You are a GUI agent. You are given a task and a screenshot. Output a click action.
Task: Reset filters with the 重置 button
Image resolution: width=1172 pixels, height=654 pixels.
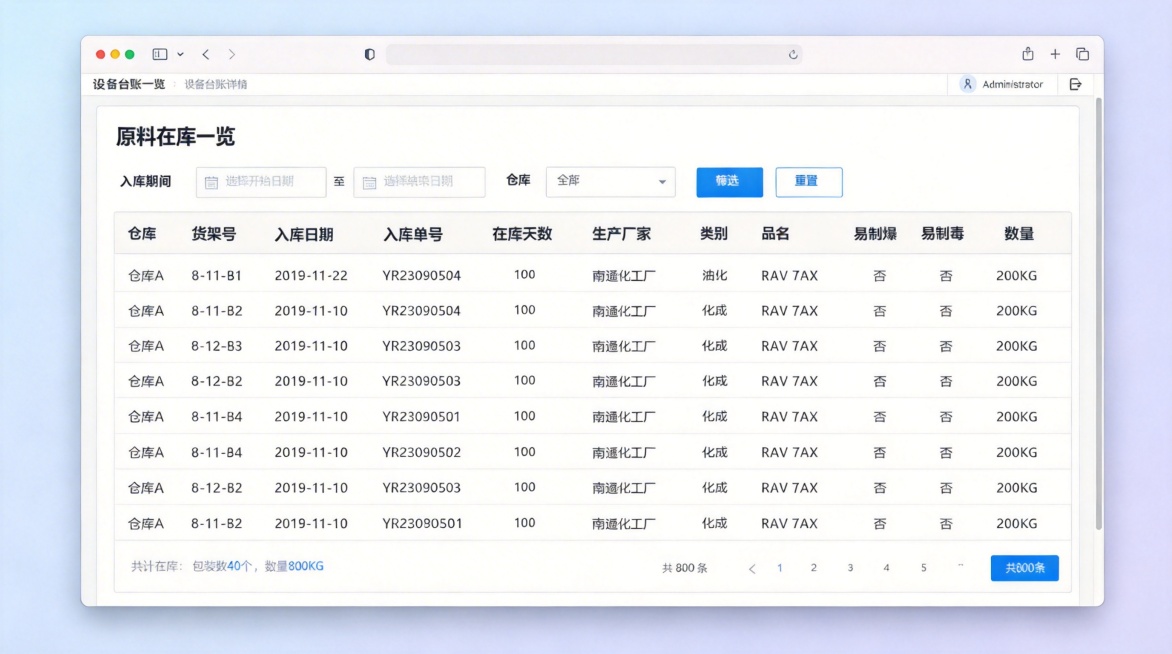[809, 182]
